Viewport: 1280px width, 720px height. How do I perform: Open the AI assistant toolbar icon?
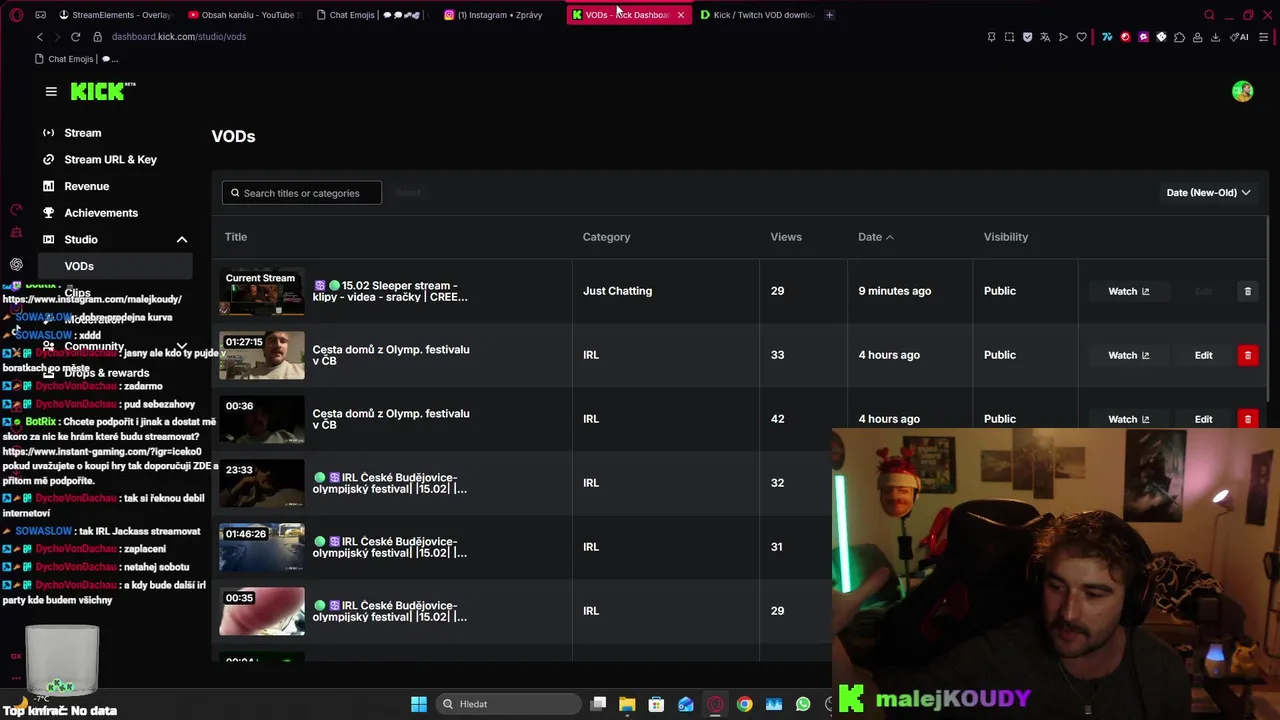point(1239,37)
